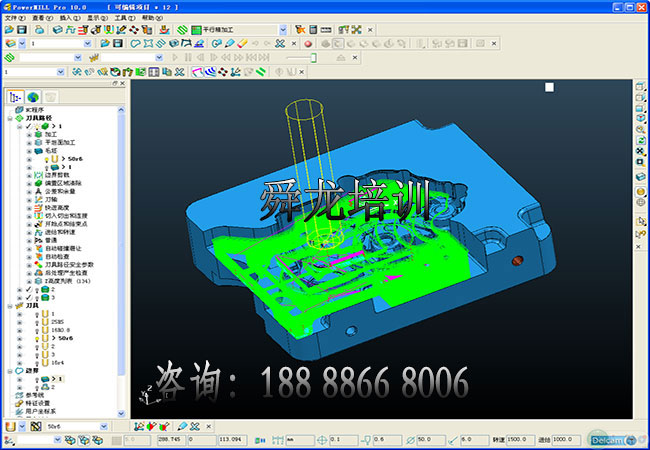Open Feeds and Speeds toolbar icon
Image resolution: width=650 pixels, height=450 pixels.
coord(70,30)
